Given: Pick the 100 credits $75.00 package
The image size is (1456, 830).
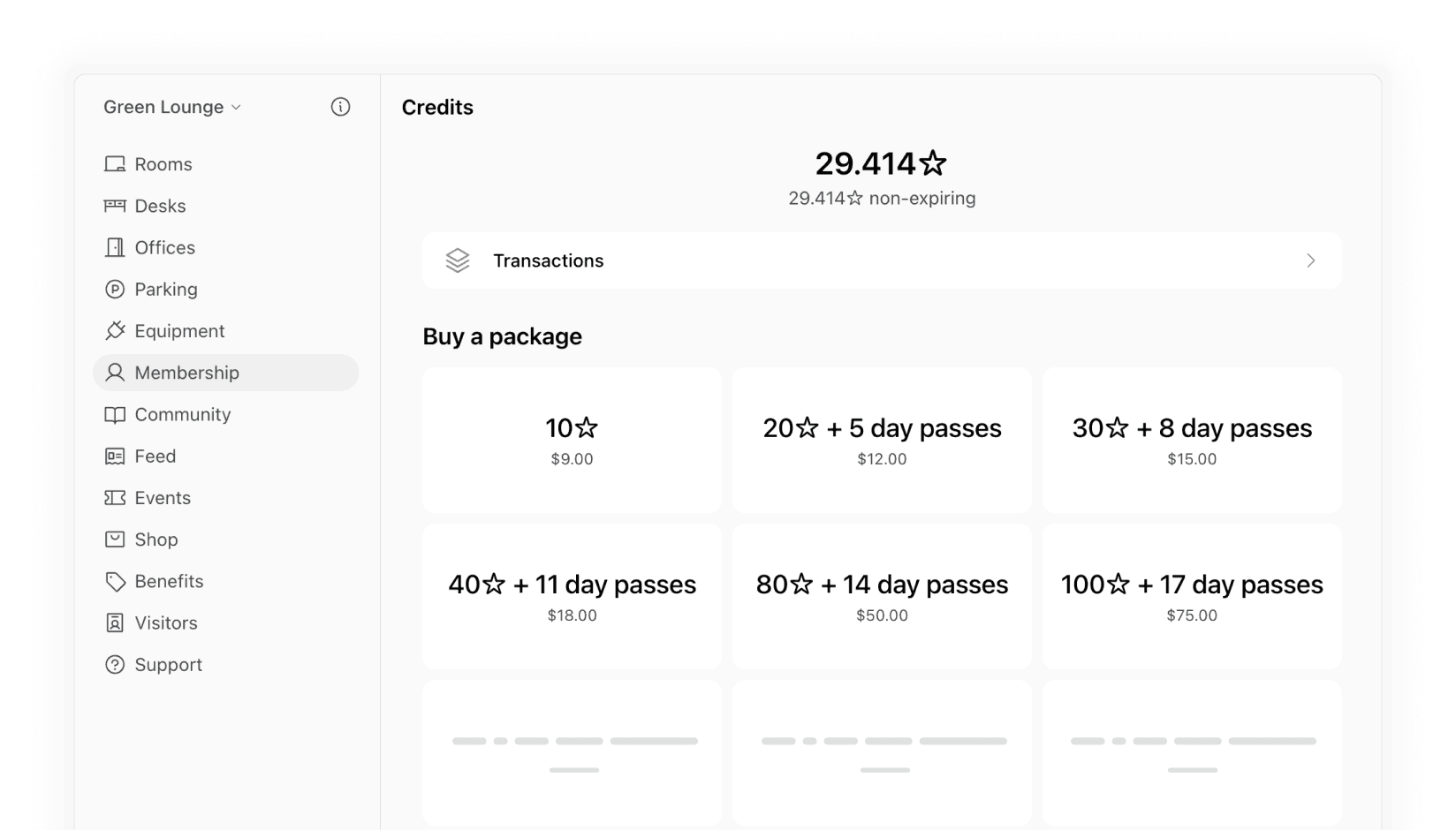Looking at the screenshot, I should point(1192,596).
